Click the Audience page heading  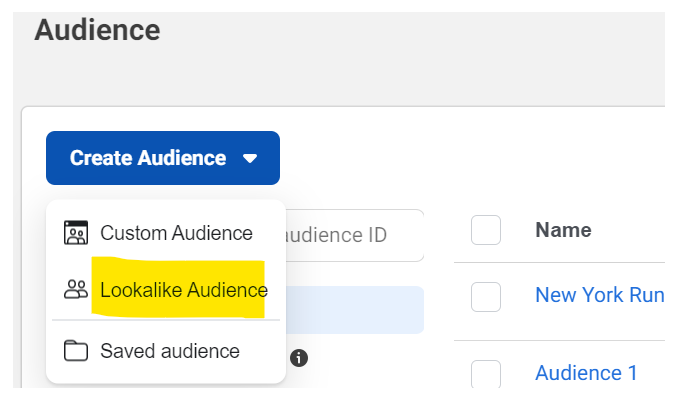97,30
